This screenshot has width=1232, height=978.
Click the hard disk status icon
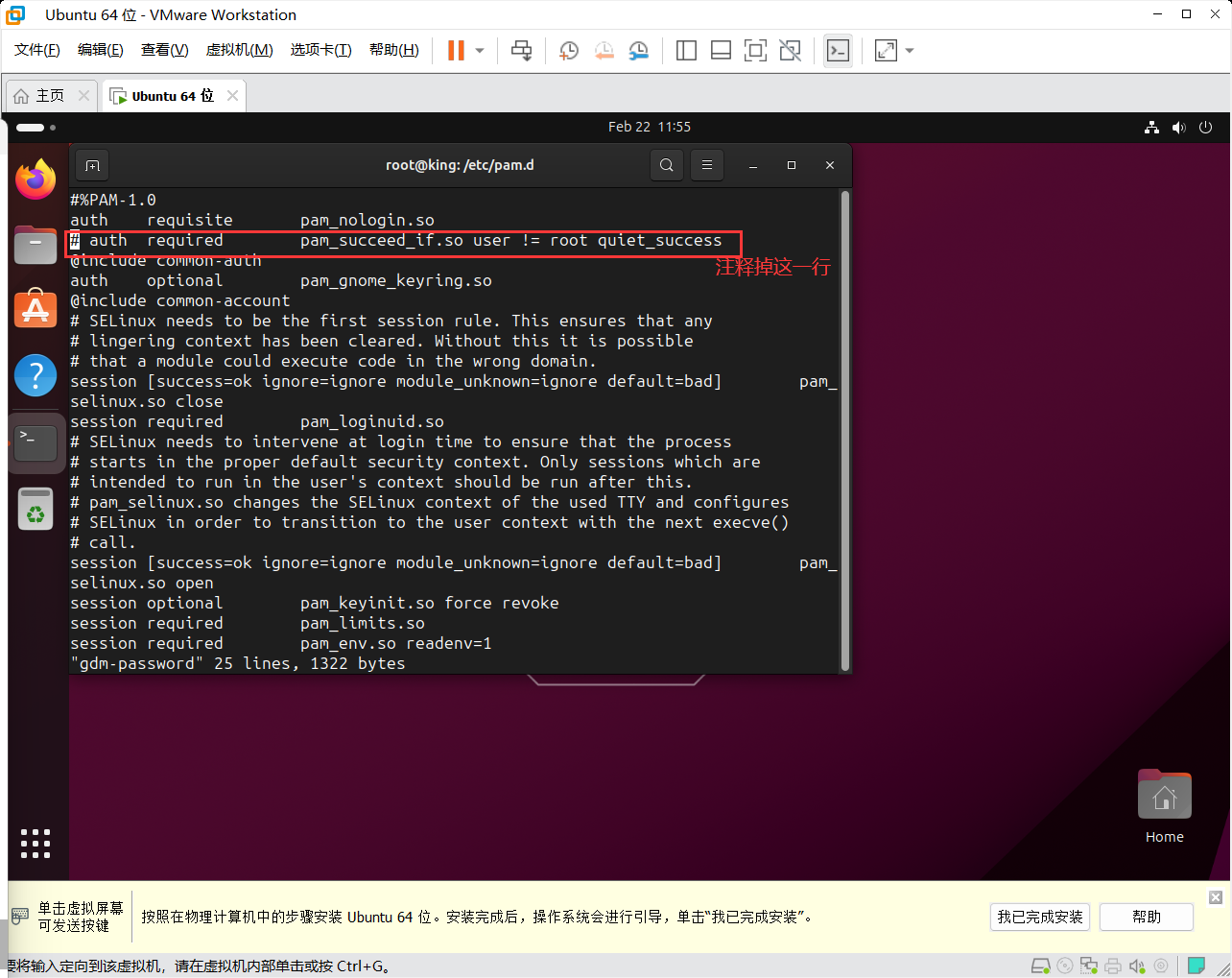click(x=1040, y=966)
